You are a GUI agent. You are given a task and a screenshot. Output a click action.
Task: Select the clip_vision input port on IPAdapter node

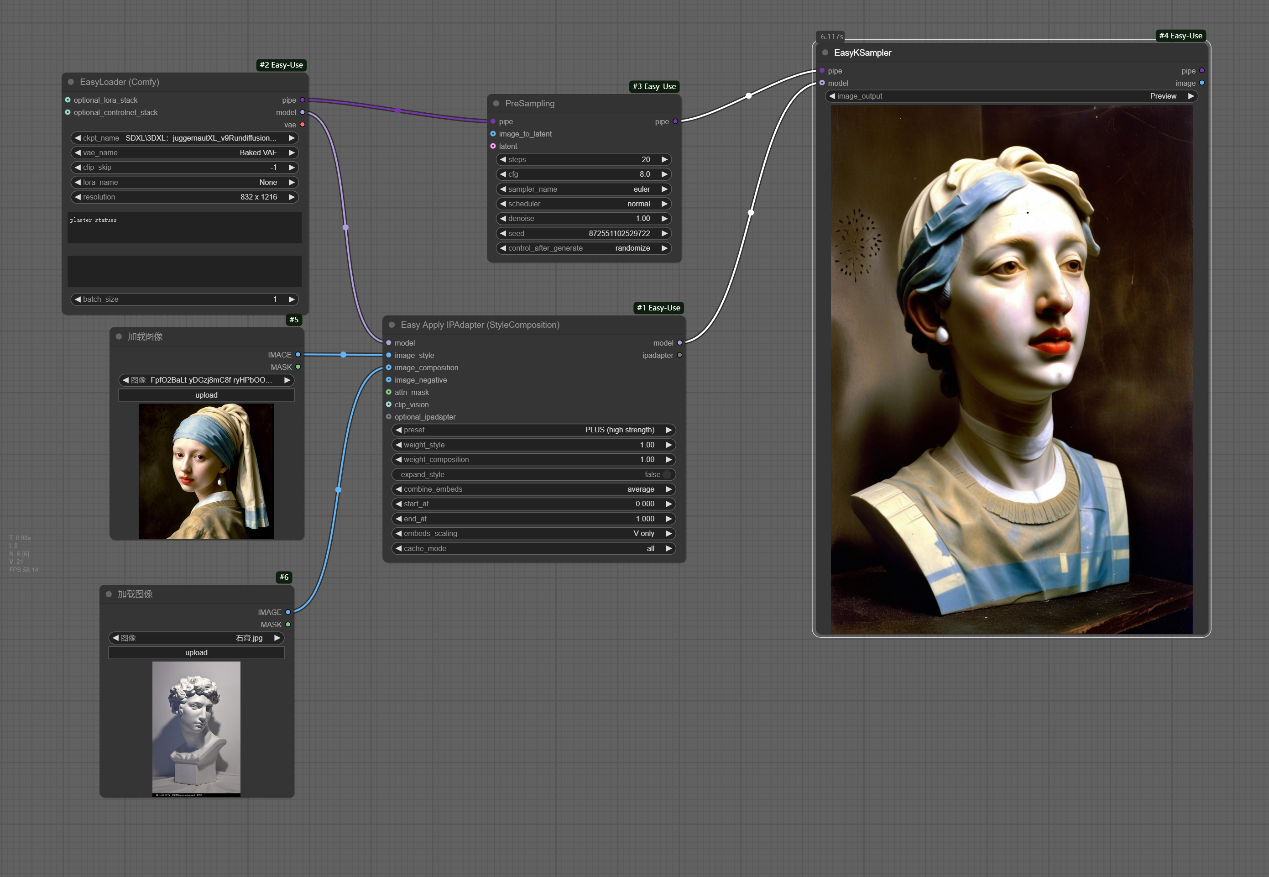point(389,405)
